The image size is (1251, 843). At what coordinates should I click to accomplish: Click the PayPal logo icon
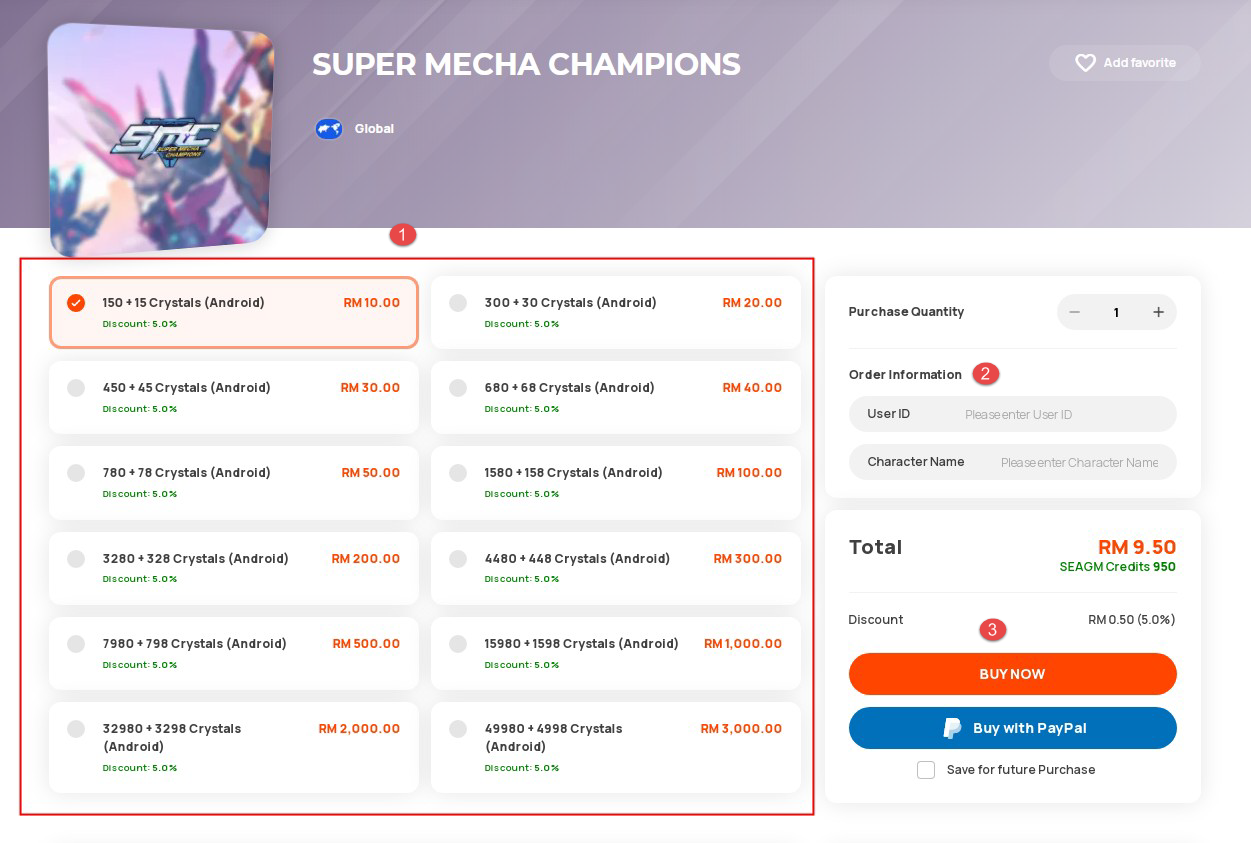point(952,728)
